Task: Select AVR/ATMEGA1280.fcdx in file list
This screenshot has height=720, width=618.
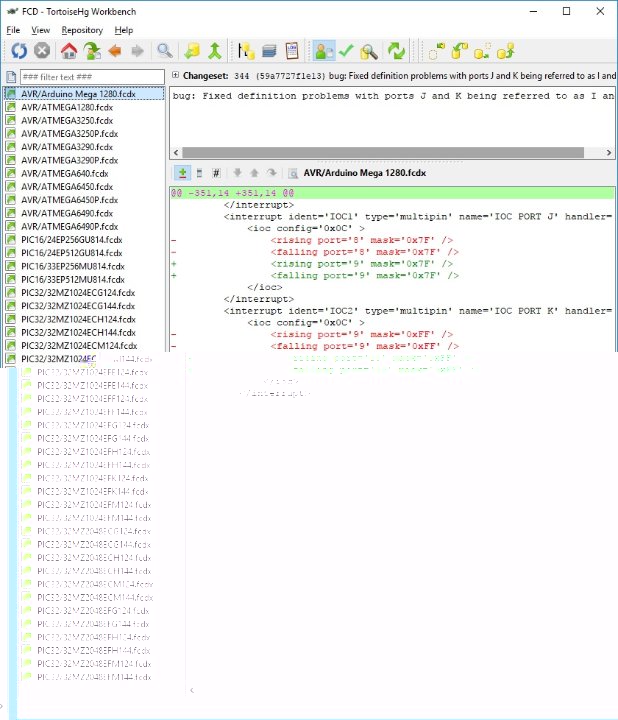Action: pos(84,107)
